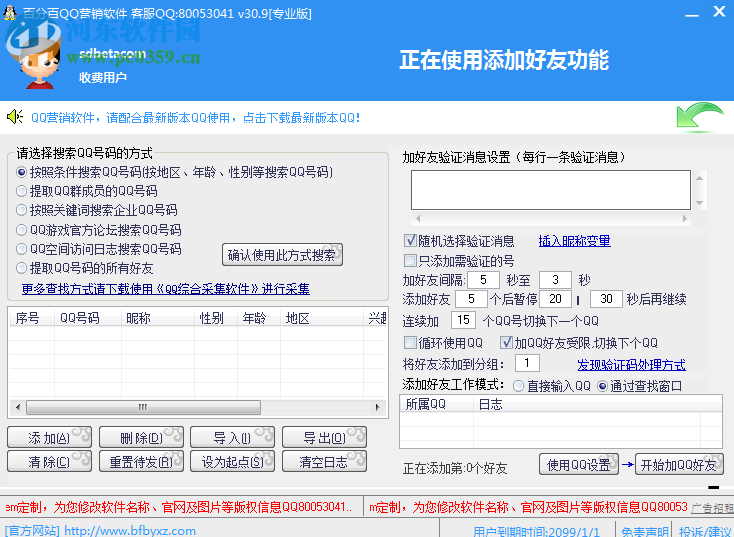Click the 清空日志 button
This screenshot has height=537, width=734.
click(324, 462)
